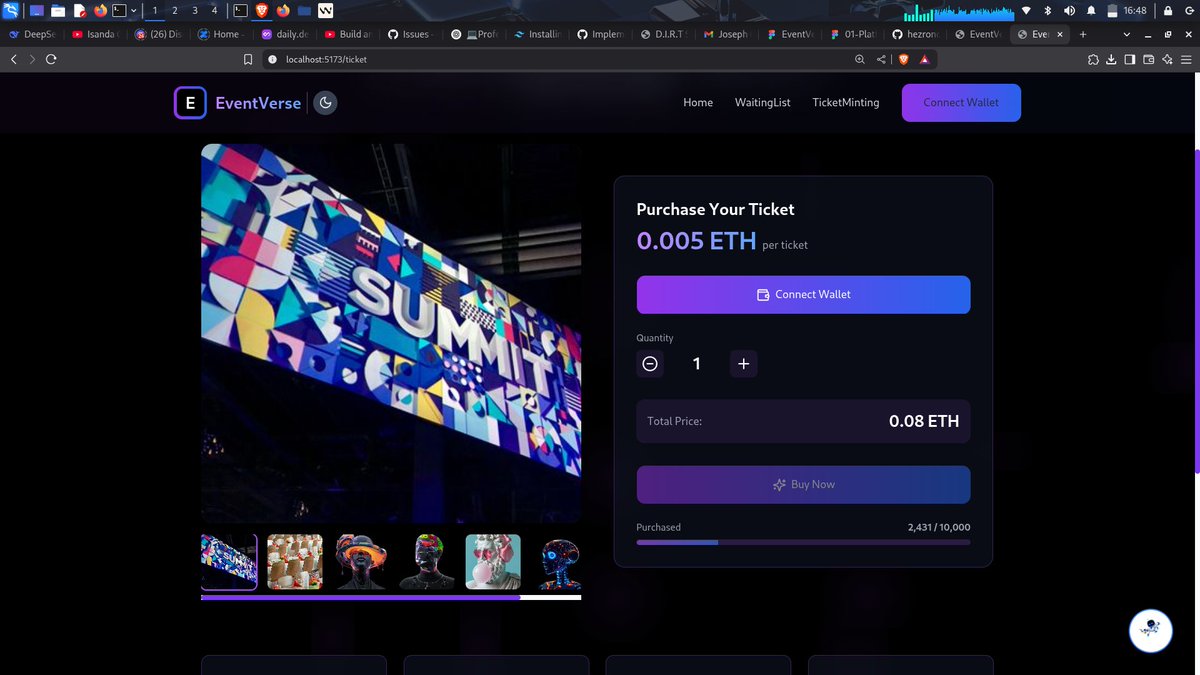
Task: Select the bubblegum statue thumbnail
Action: [493, 561]
